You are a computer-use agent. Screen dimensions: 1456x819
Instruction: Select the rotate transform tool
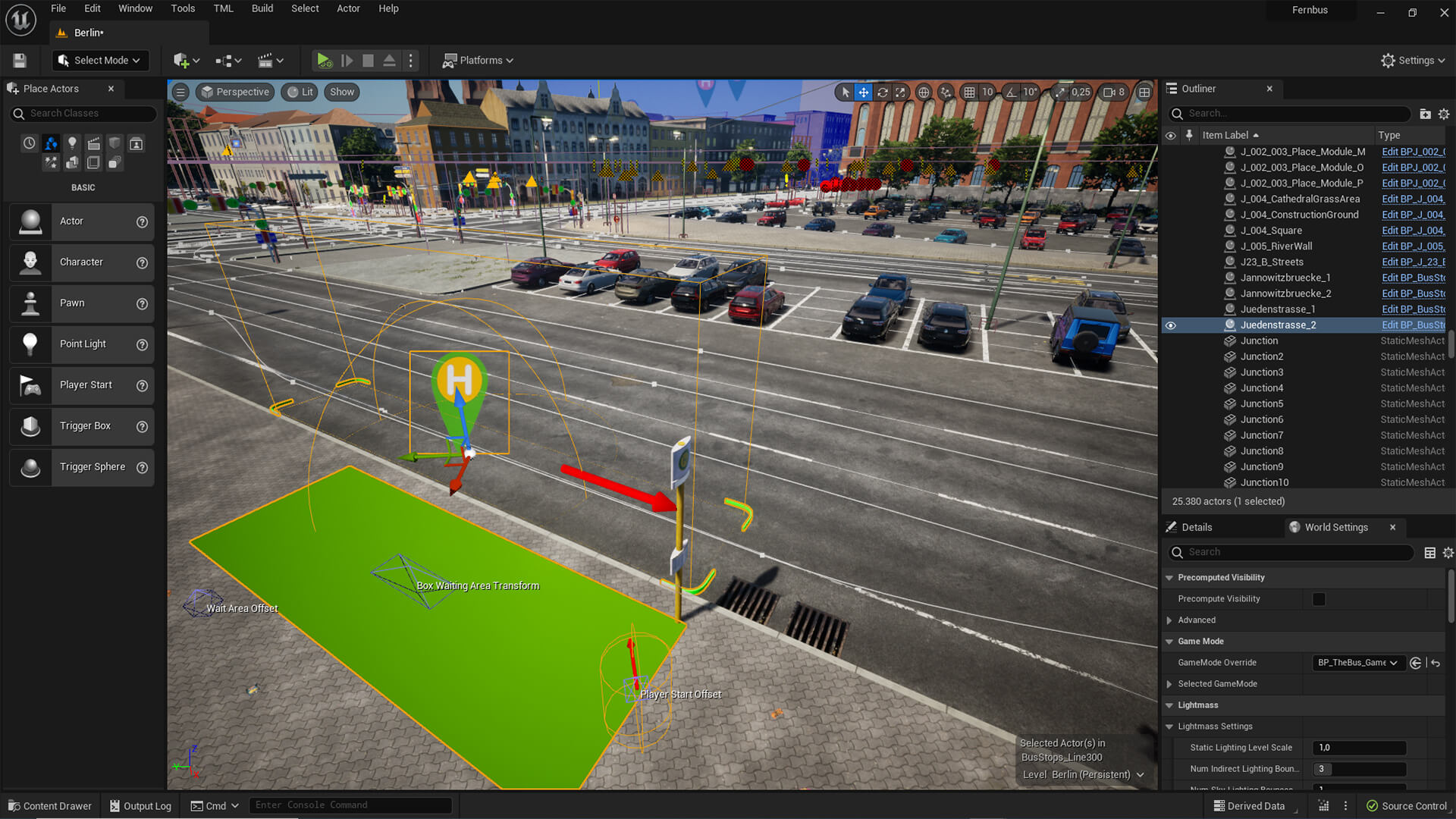click(882, 93)
